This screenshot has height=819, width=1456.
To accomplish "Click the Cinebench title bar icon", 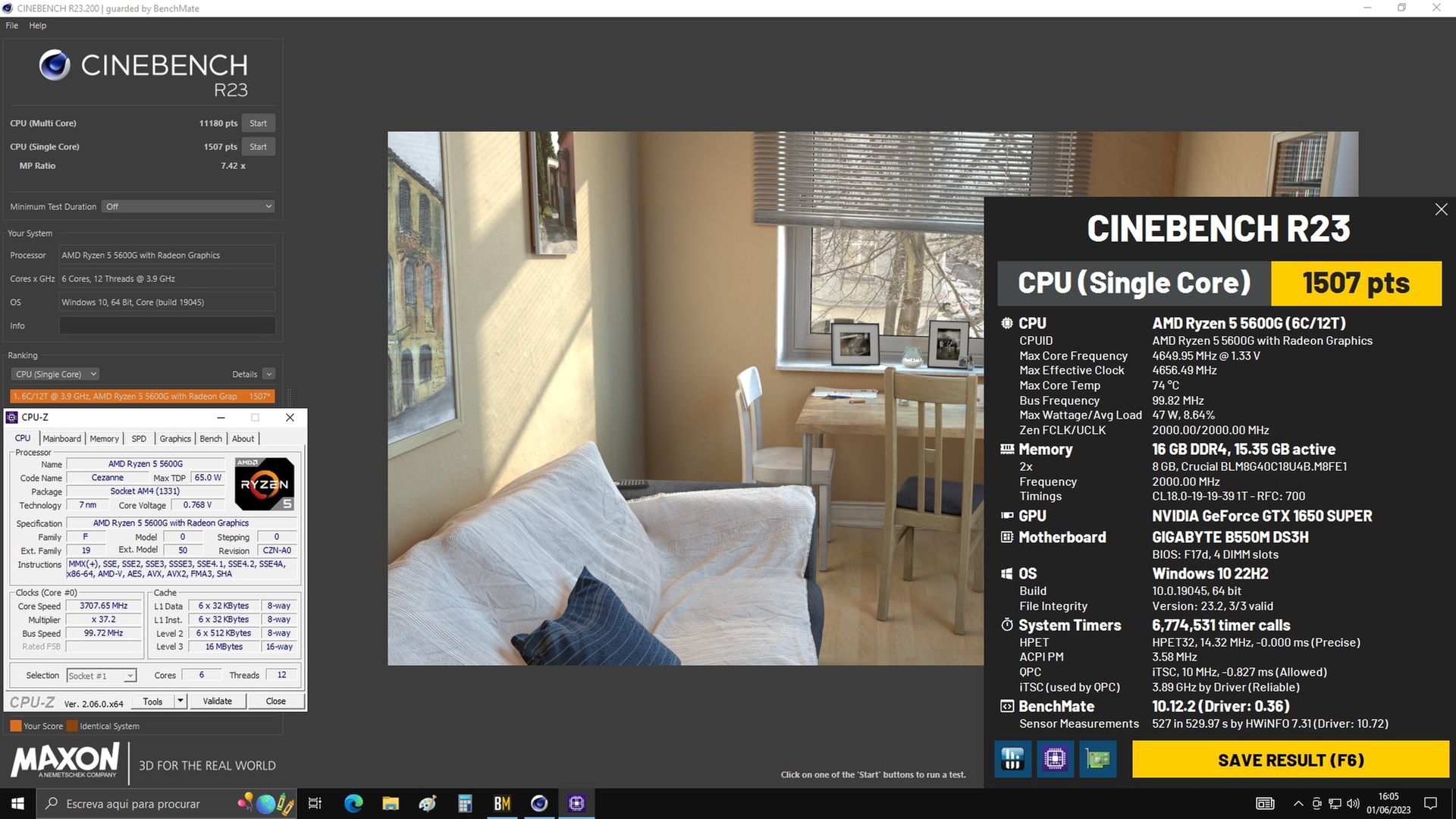I will tap(8, 8).
